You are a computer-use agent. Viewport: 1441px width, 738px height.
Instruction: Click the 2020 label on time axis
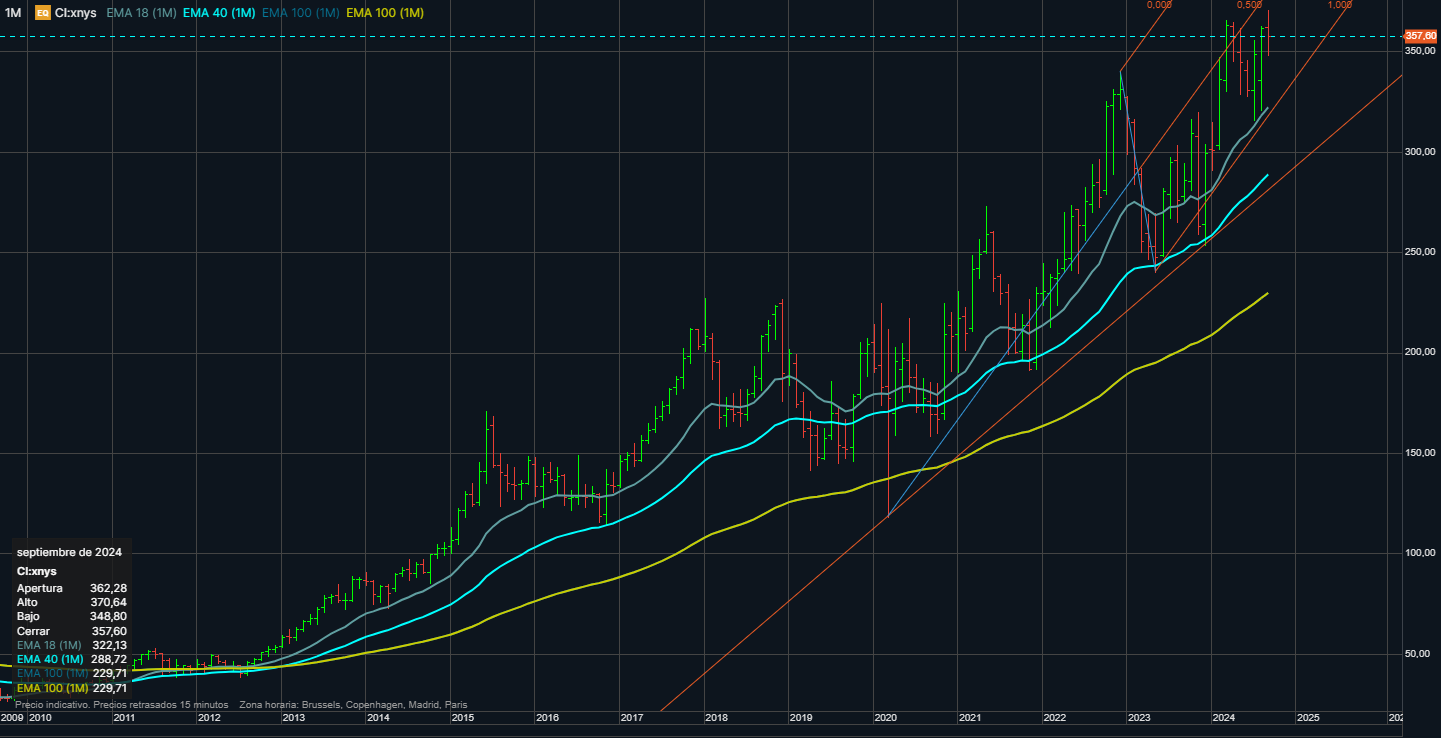(886, 718)
